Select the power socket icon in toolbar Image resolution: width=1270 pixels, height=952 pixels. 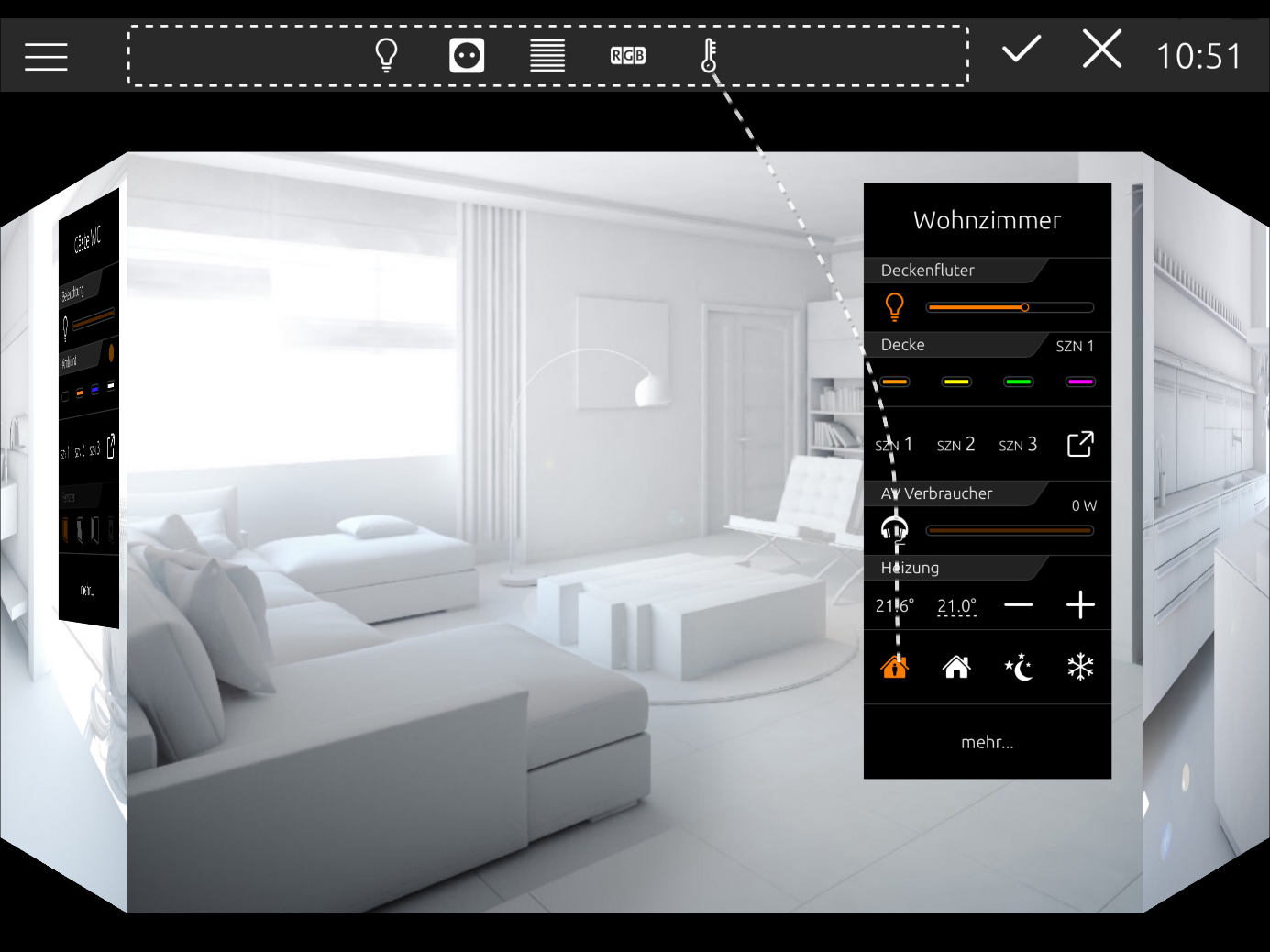tap(467, 56)
